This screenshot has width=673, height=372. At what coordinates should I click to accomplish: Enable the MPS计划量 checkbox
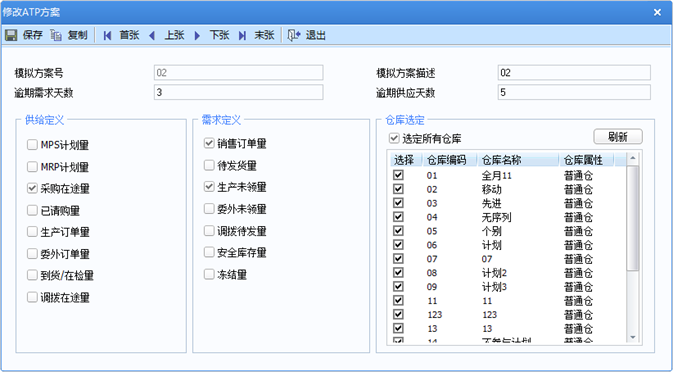click(32, 145)
